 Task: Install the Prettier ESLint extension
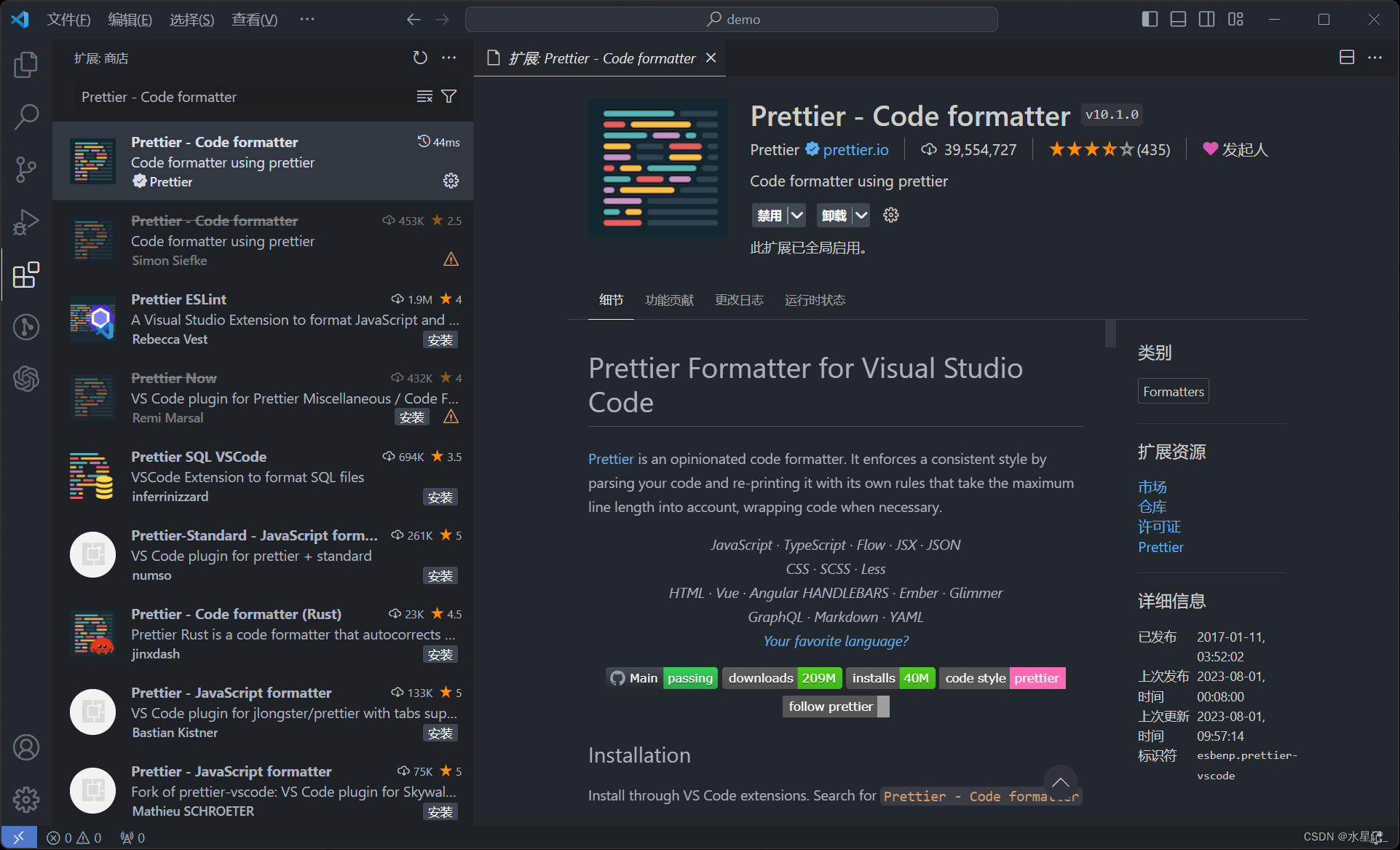click(440, 340)
